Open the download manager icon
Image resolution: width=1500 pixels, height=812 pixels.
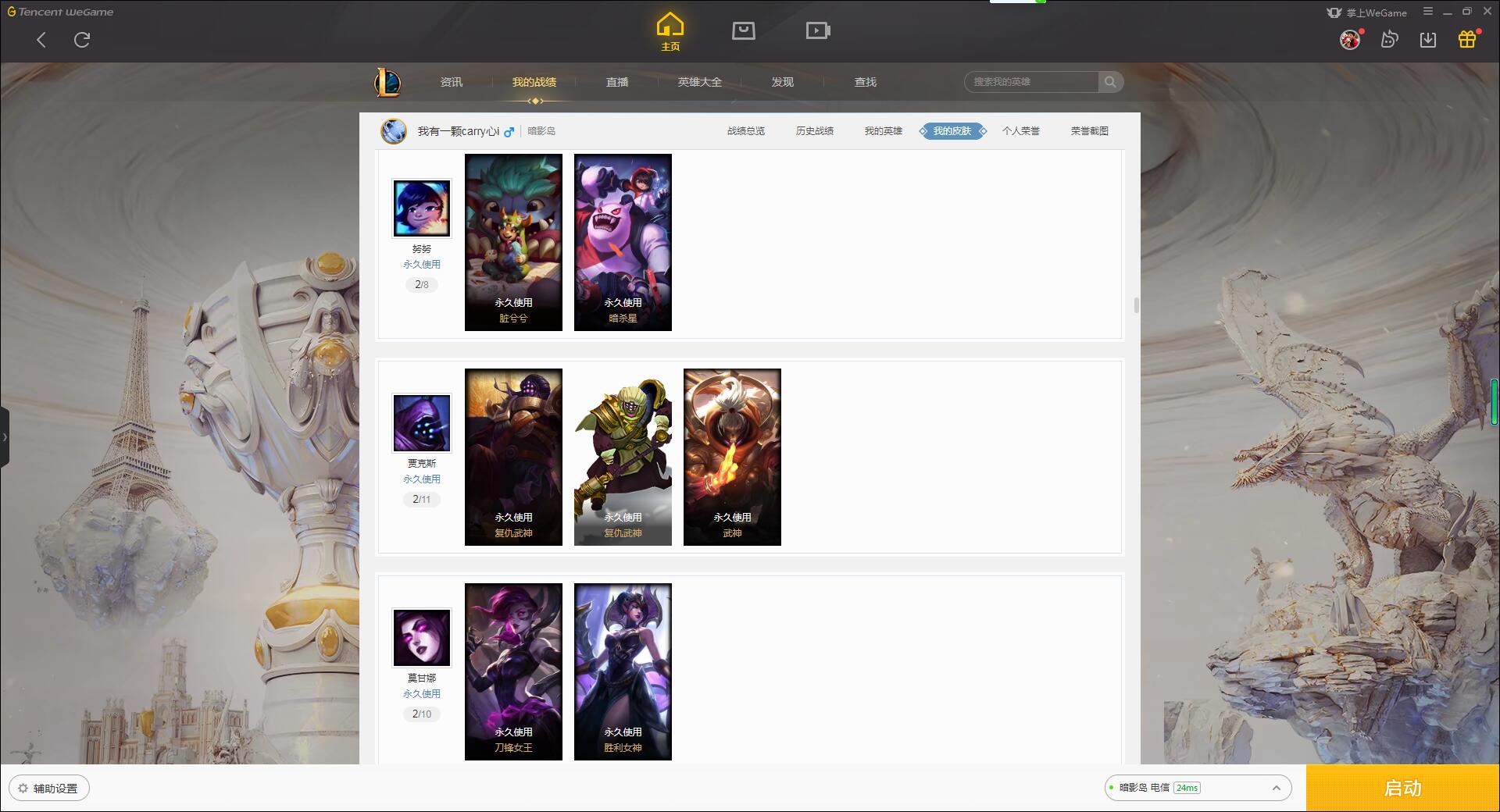(x=1428, y=39)
